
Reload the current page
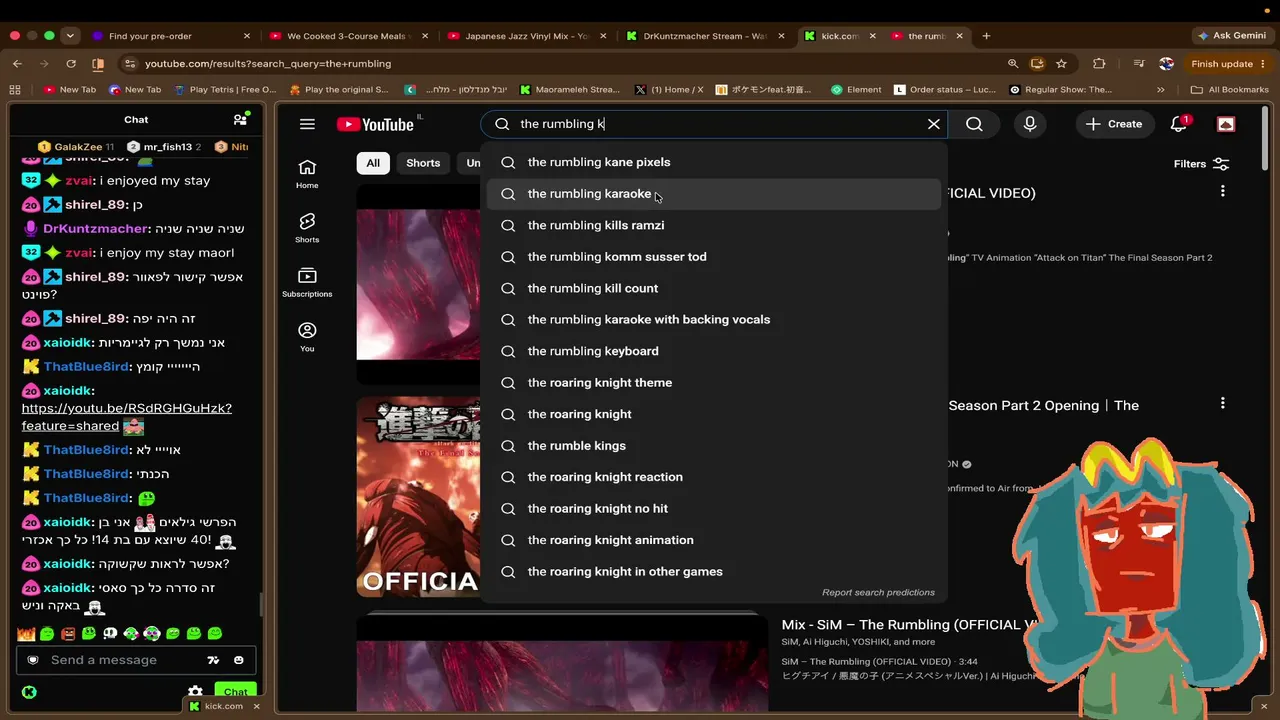[x=71, y=64]
